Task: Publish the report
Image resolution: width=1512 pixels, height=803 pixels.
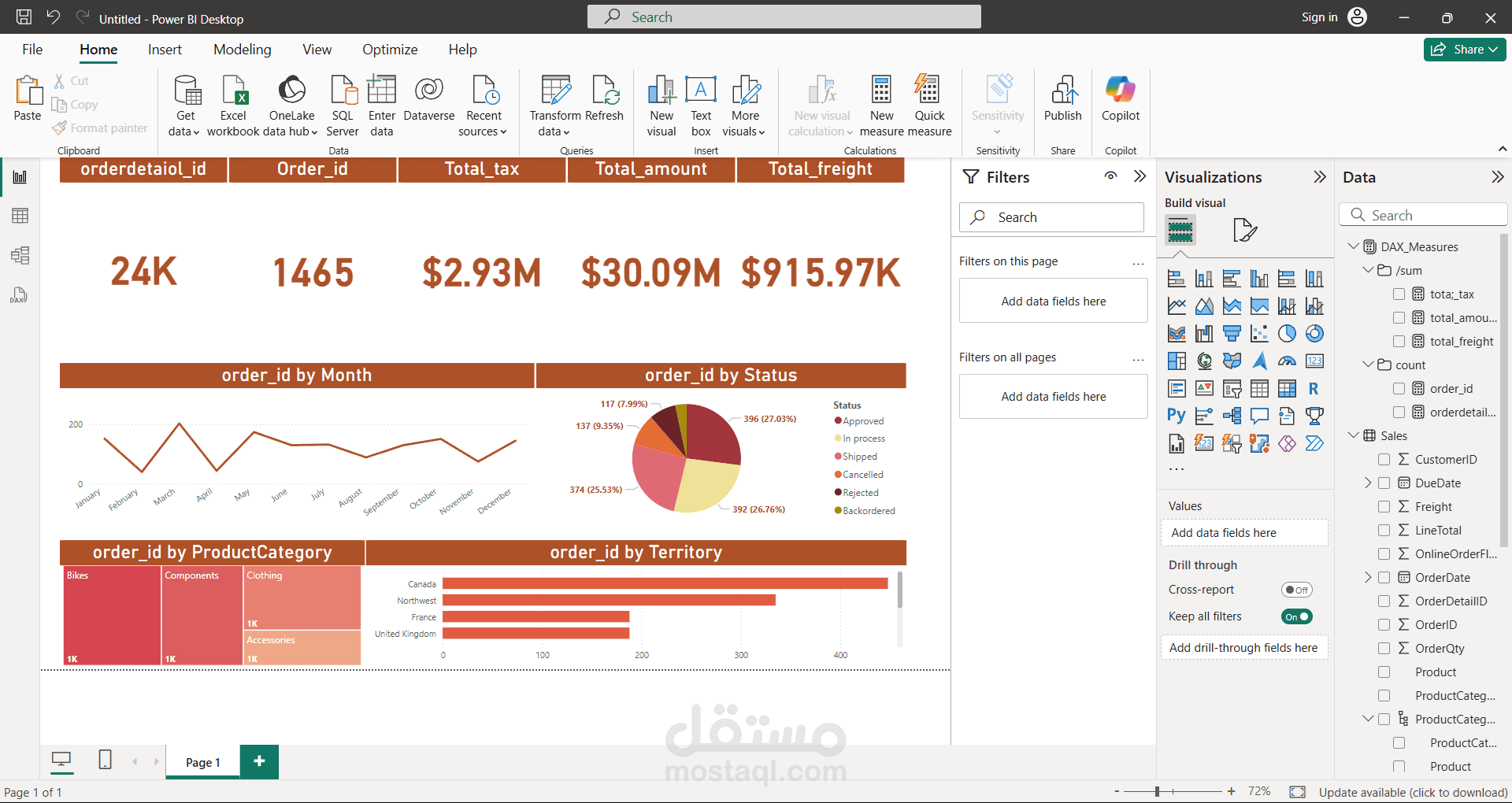Action: click(1063, 98)
